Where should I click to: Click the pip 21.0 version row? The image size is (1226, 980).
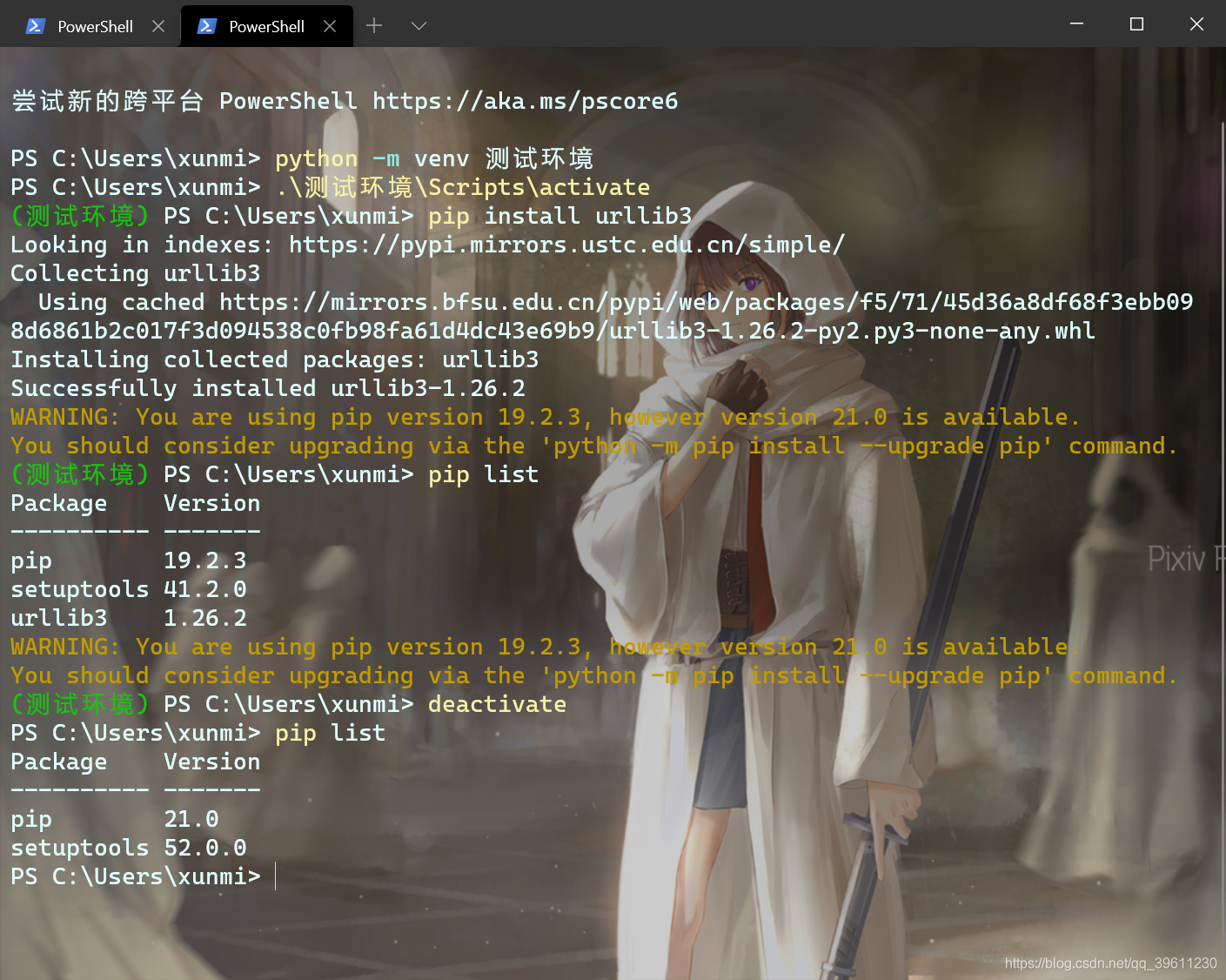(x=115, y=819)
